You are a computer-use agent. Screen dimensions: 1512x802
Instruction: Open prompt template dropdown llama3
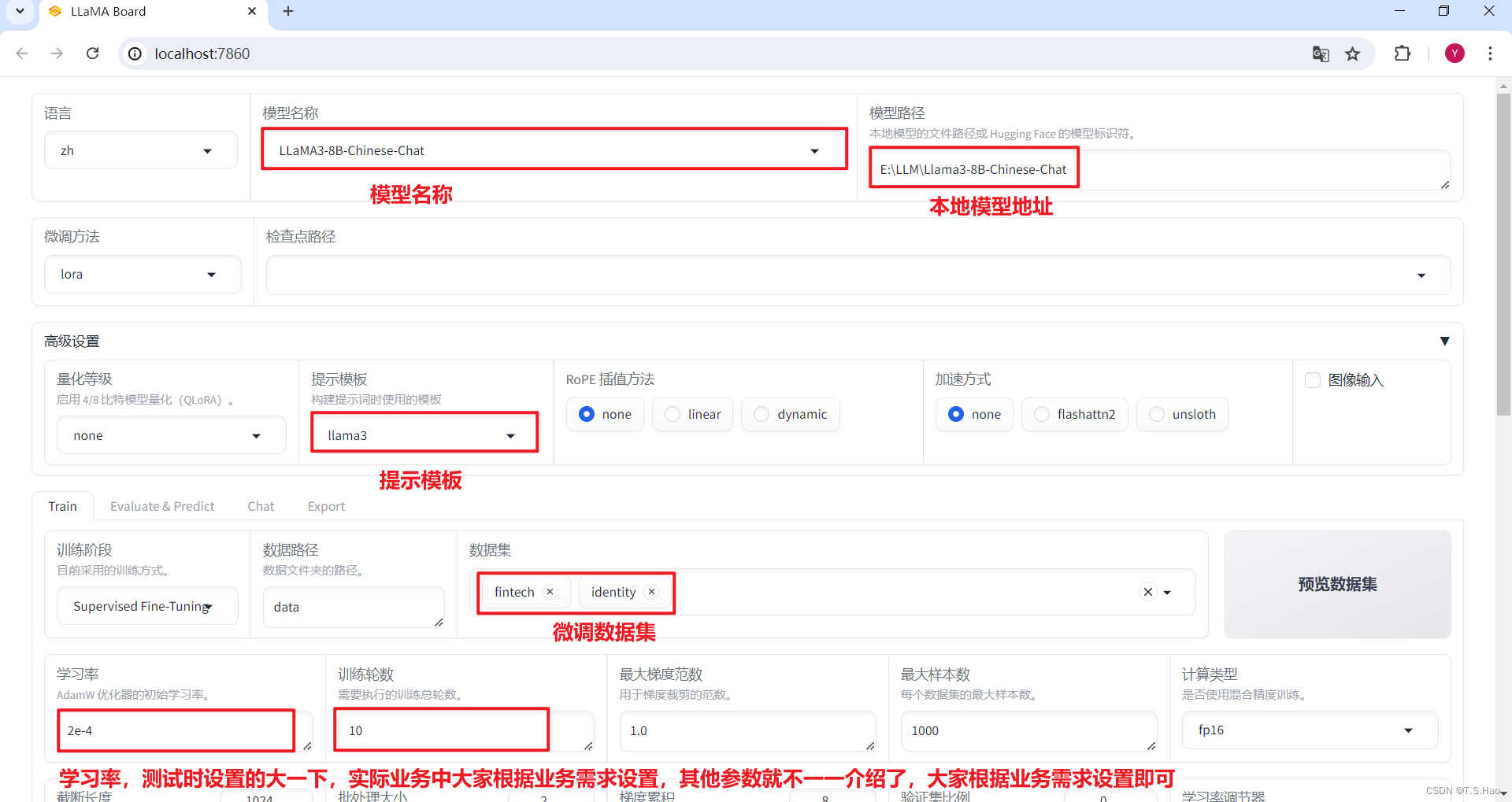click(x=424, y=435)
